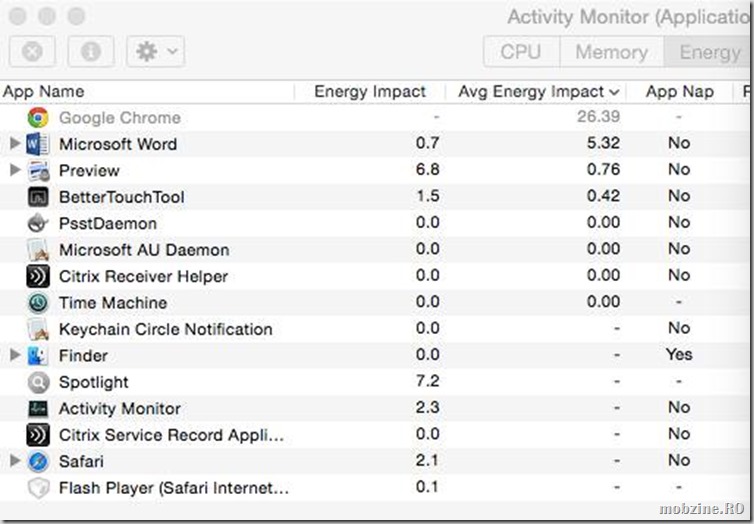Sort by the App Nap column
This screenshot has width=754, height=524.
(x=679, y=91)
